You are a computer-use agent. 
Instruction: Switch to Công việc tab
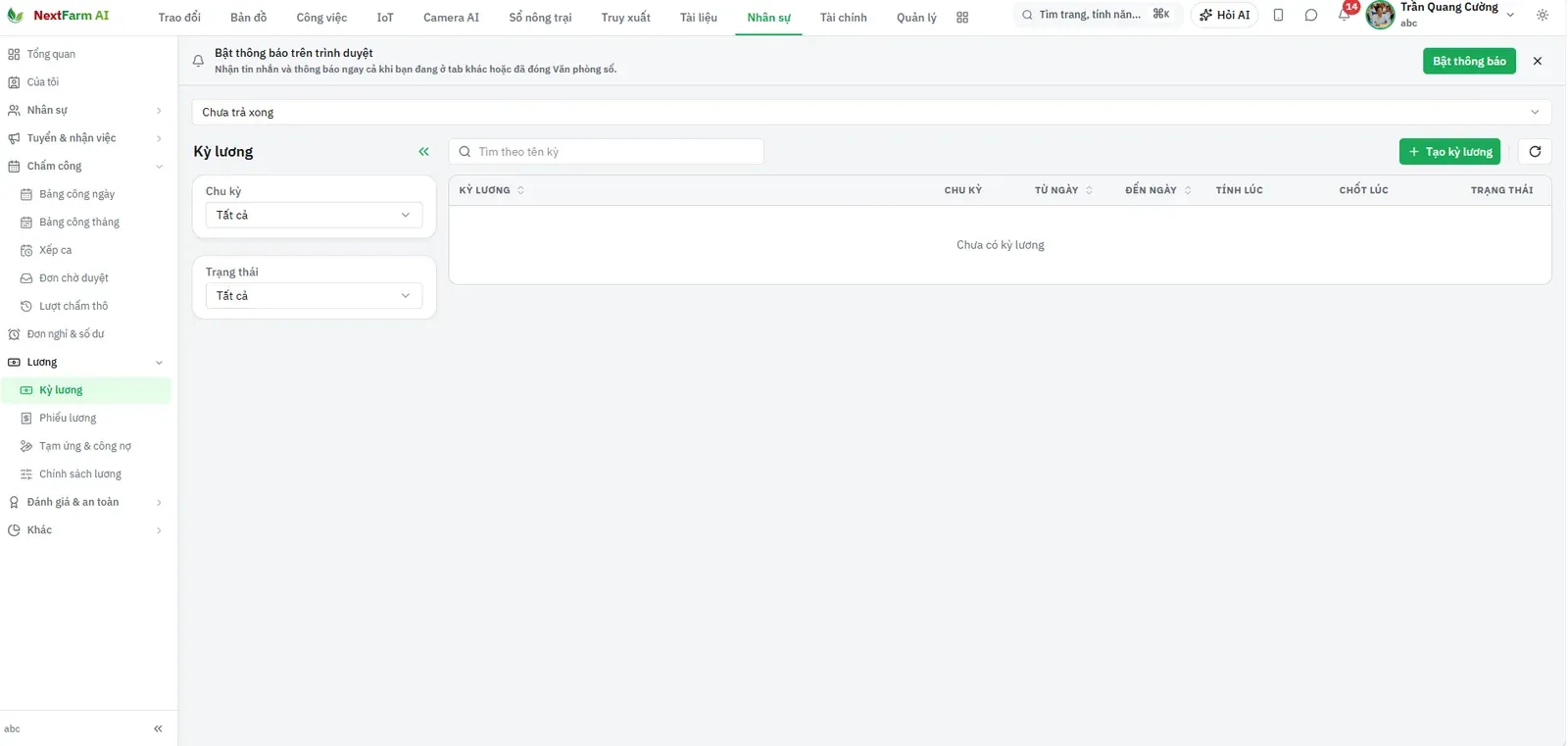click(321, 18)
